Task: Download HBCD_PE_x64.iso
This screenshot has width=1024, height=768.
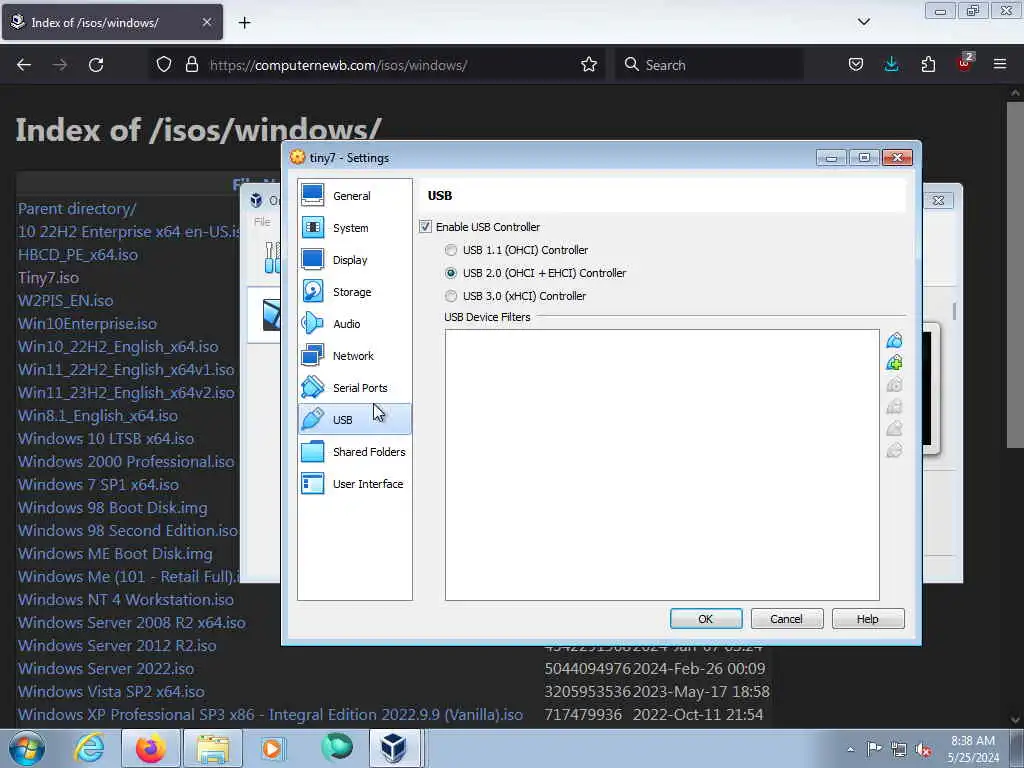Action: tap(78, 255)
